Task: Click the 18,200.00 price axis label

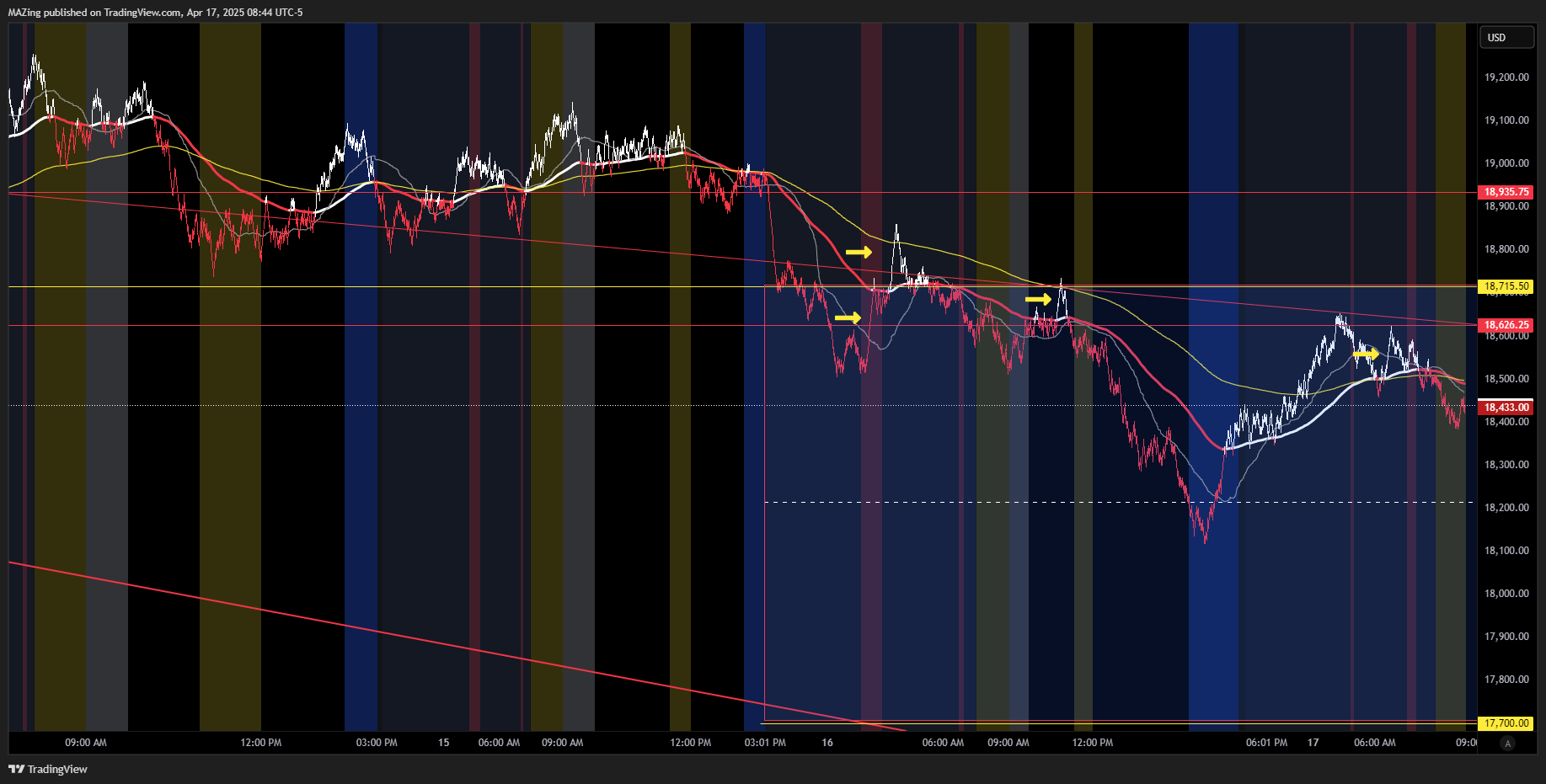Action: (1506, 508)
